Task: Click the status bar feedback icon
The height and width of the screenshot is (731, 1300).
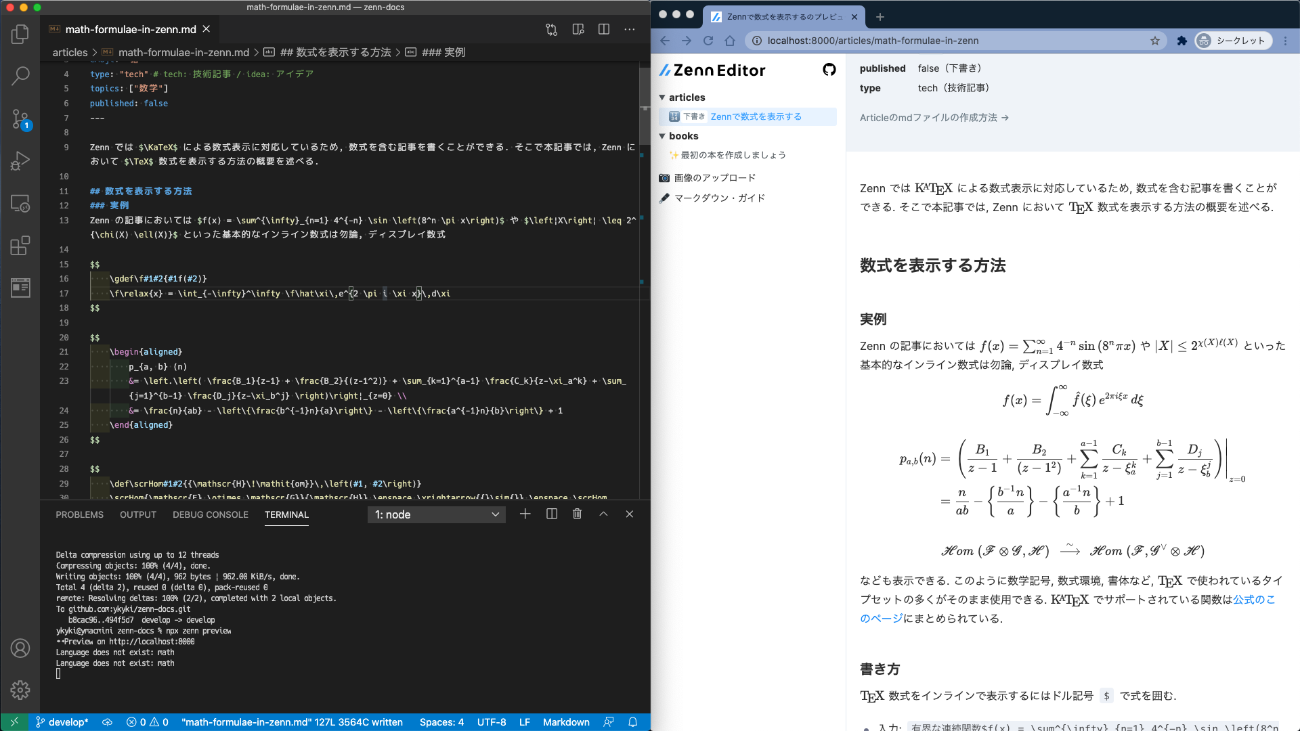Action: coord(610,722)
